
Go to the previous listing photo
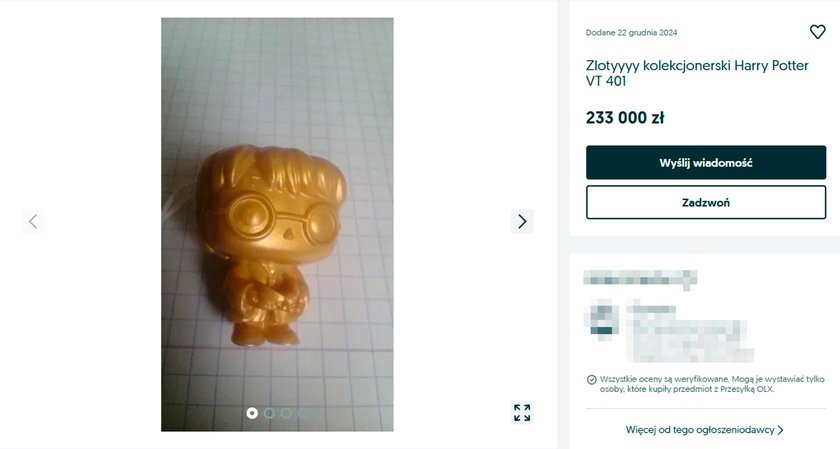(33, 221)
